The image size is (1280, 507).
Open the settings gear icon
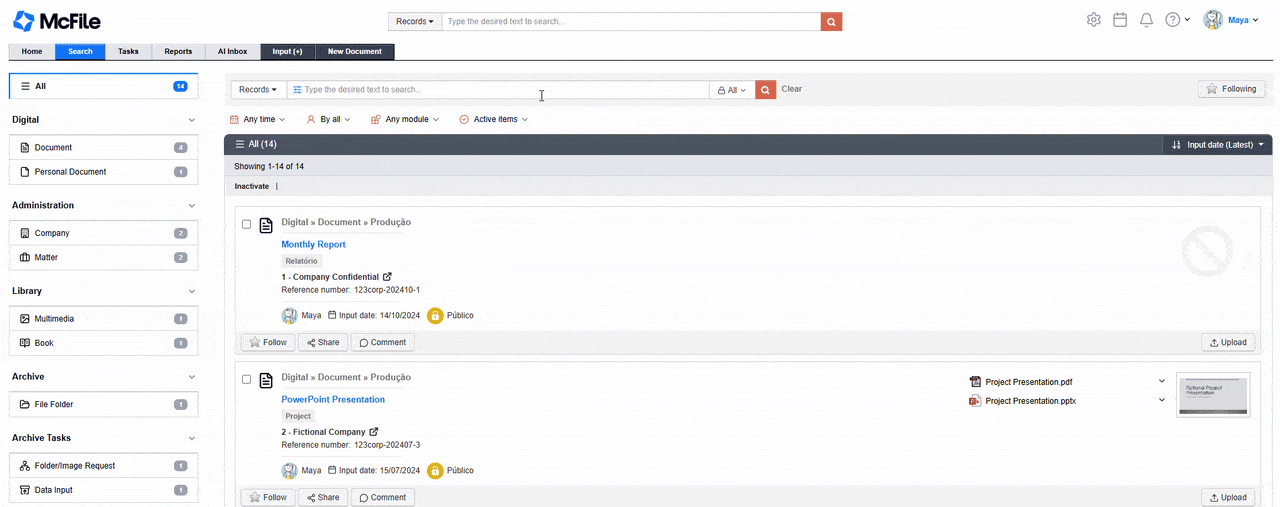[x=1093, y=20]
